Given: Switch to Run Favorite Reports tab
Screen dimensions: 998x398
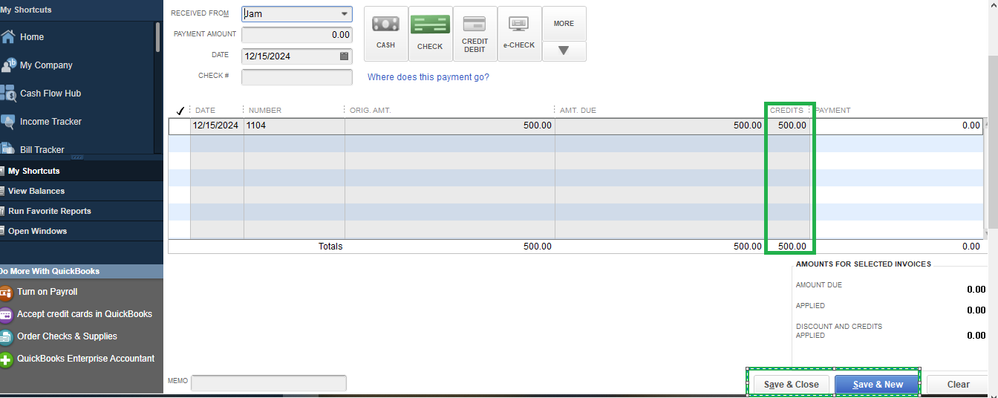Looking at the screenshot, I should coord(81,211).
